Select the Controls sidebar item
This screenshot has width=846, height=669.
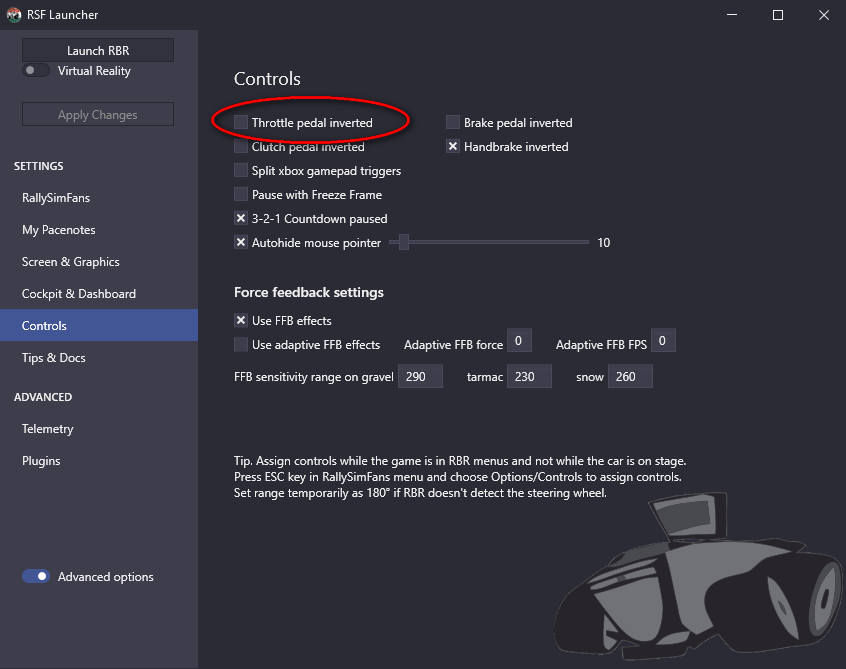tap(99, 325)
